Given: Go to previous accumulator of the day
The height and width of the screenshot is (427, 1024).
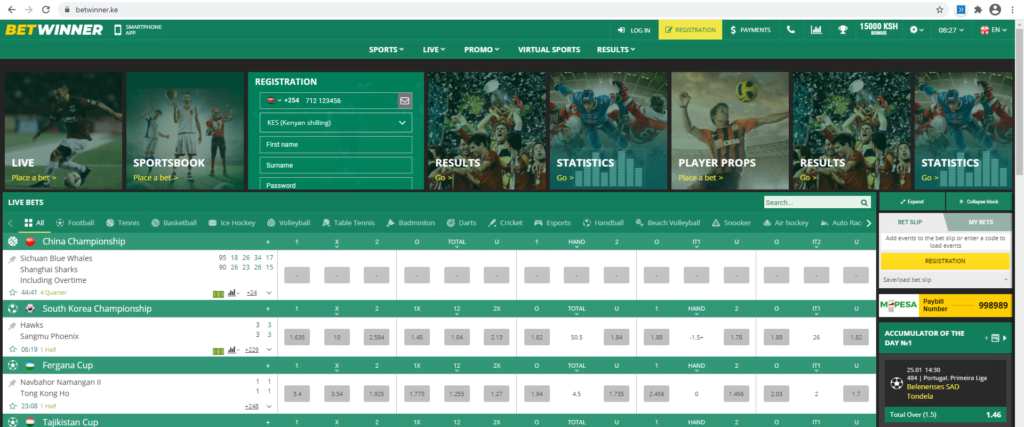Looking at the screenshot, I should [x=985, y=338].
